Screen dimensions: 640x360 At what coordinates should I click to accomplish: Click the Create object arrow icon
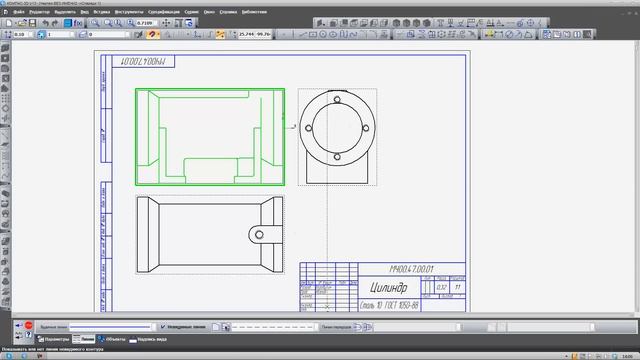pyautogui.click(x=19, y=325)
